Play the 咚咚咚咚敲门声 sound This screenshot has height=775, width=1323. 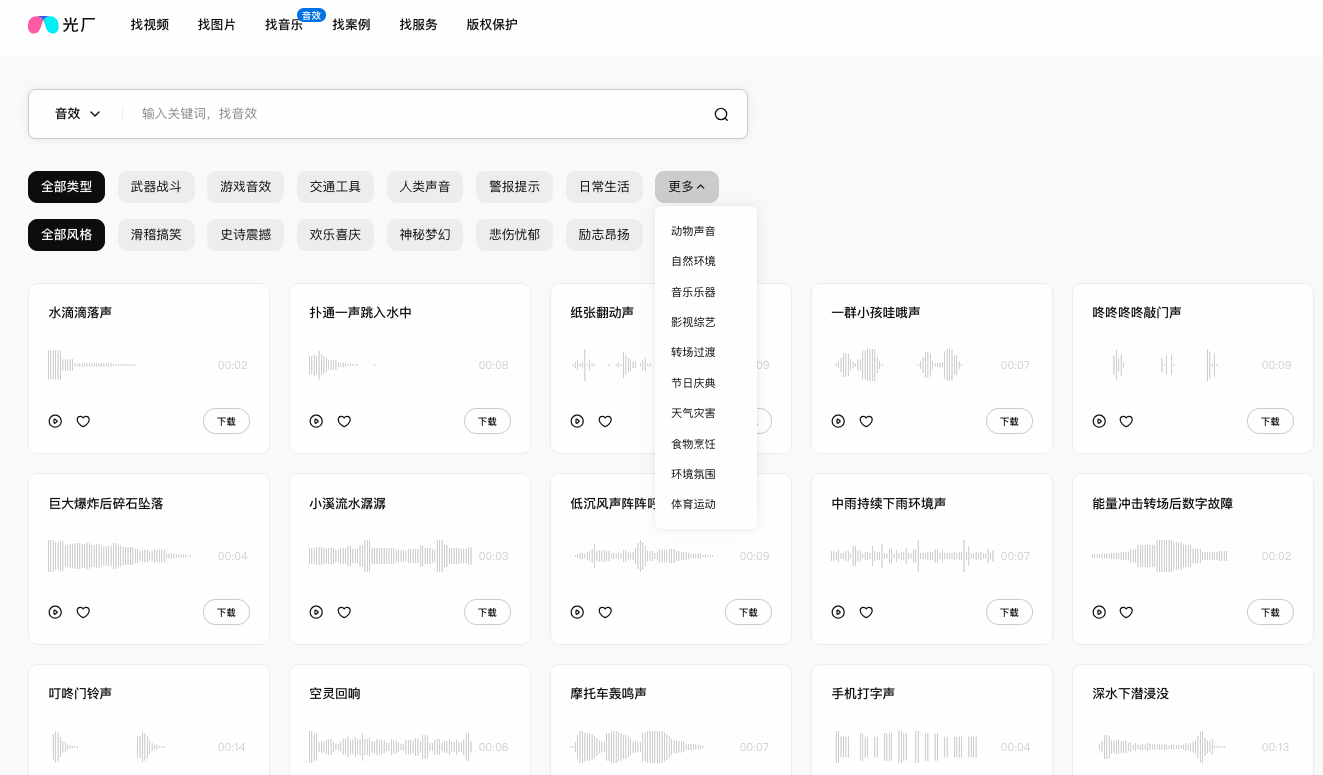pyautogui.click(x=1099, y=421)
